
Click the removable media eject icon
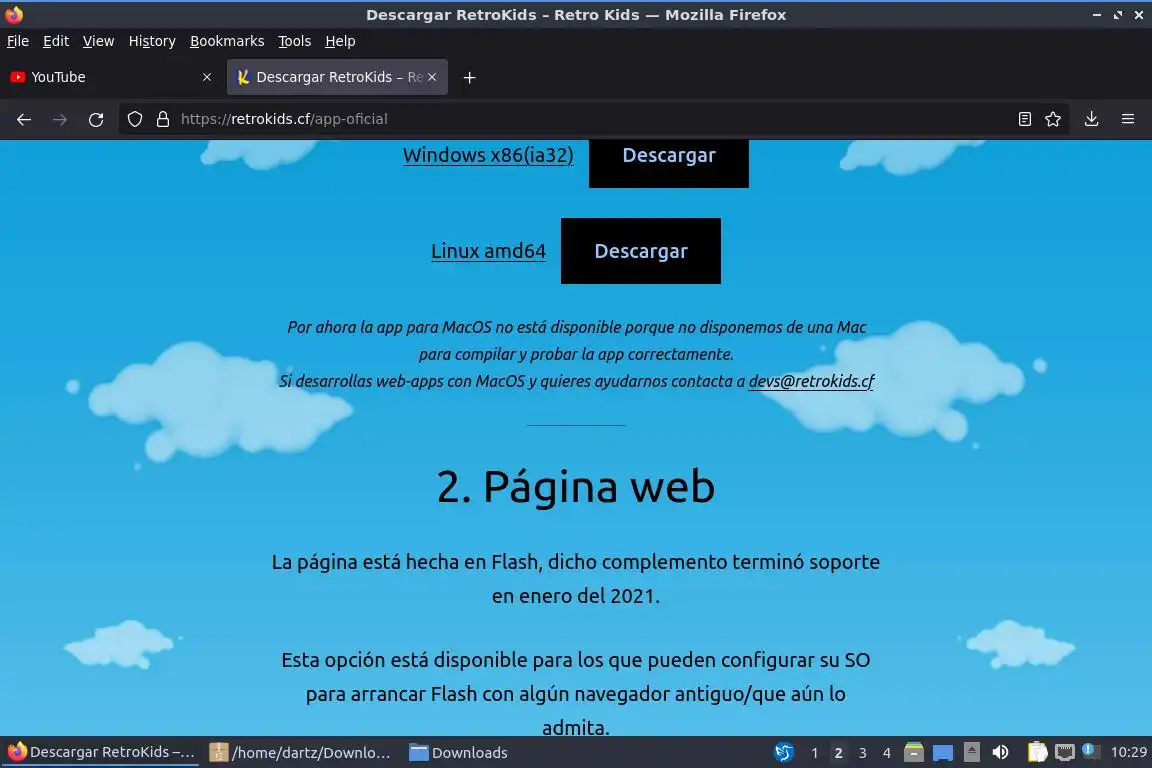tap(971, 753)
